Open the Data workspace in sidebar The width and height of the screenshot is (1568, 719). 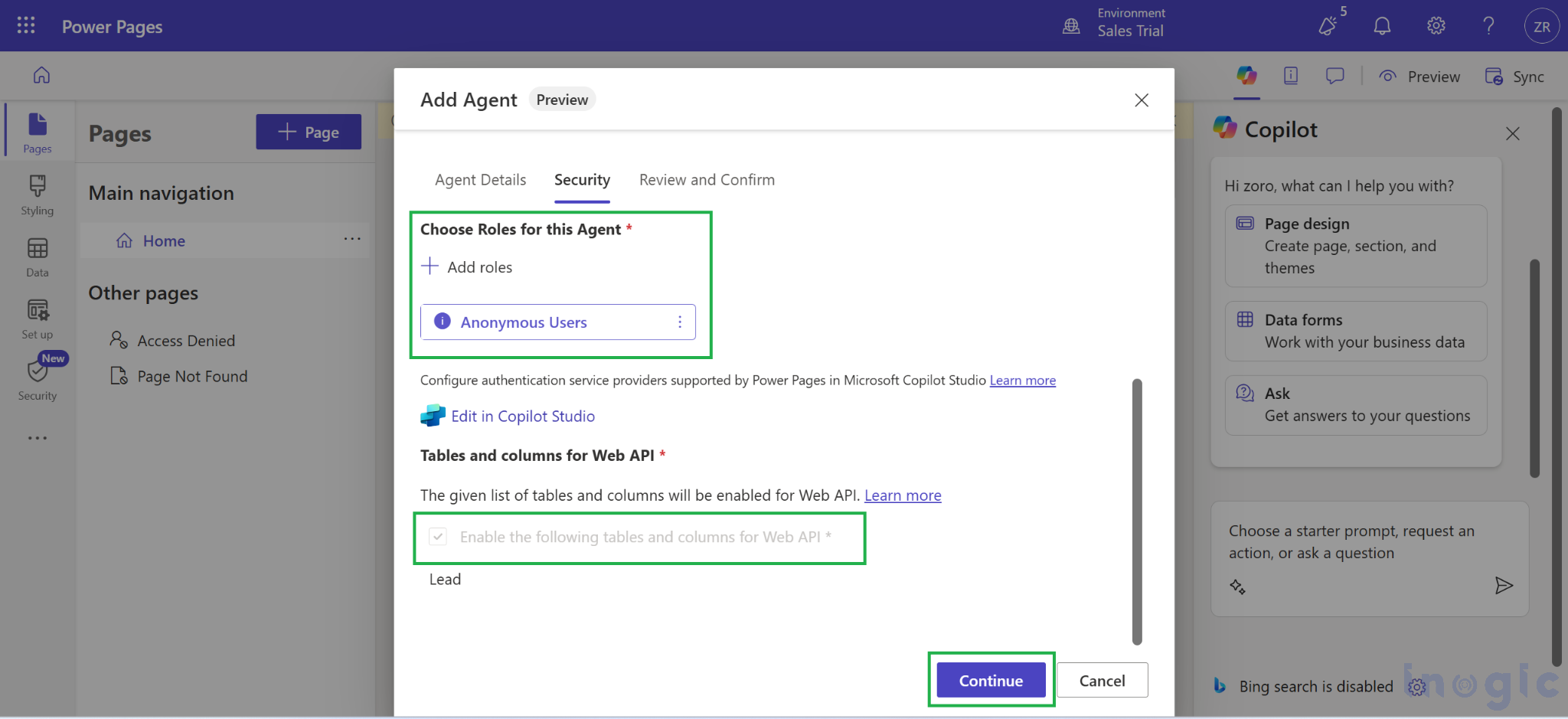[x=38, y=257]
